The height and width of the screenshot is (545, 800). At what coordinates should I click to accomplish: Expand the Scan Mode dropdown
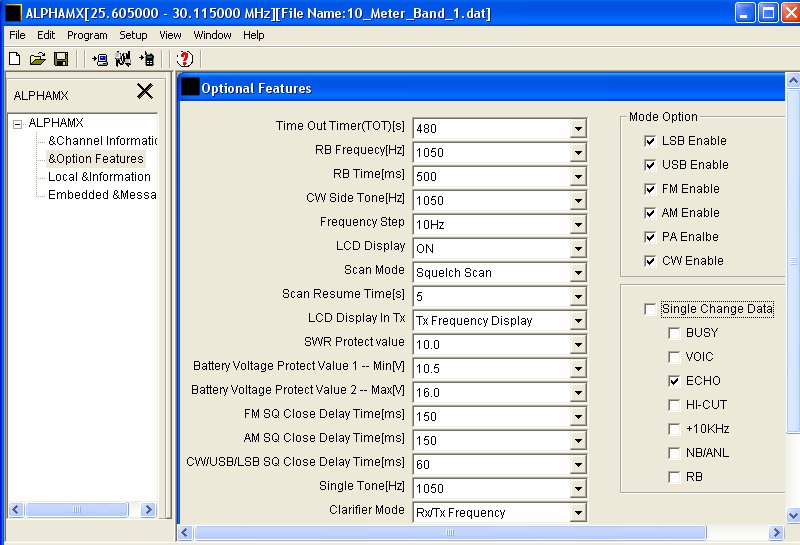coord(577,273)
